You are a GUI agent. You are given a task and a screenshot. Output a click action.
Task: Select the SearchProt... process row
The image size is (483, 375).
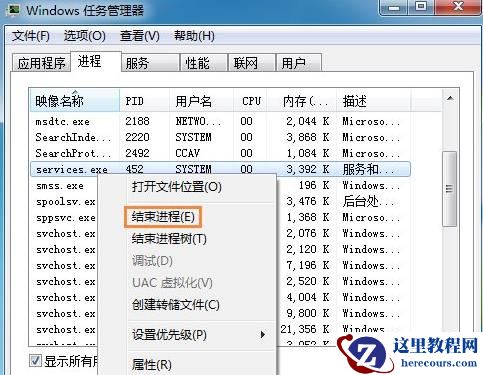coord(220,153)
